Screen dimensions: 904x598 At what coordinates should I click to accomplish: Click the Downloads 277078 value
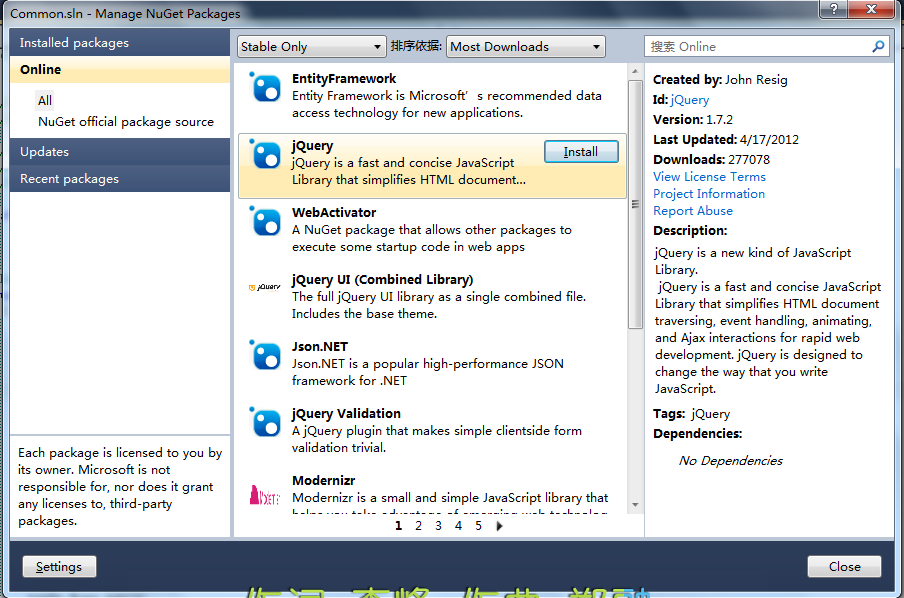pyautogui.click(x=749, y=160)
